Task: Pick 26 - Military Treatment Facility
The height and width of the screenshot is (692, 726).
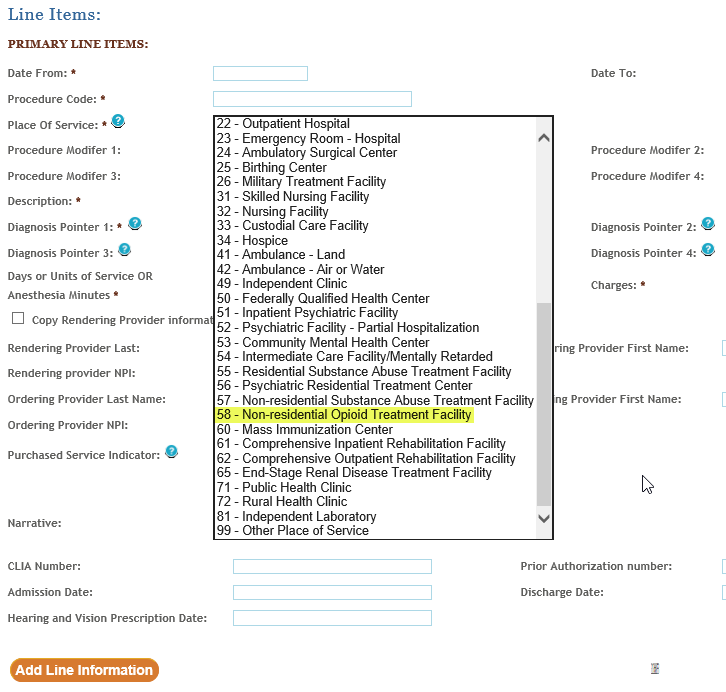Action: pyautogui.click(x=376, y=182)
